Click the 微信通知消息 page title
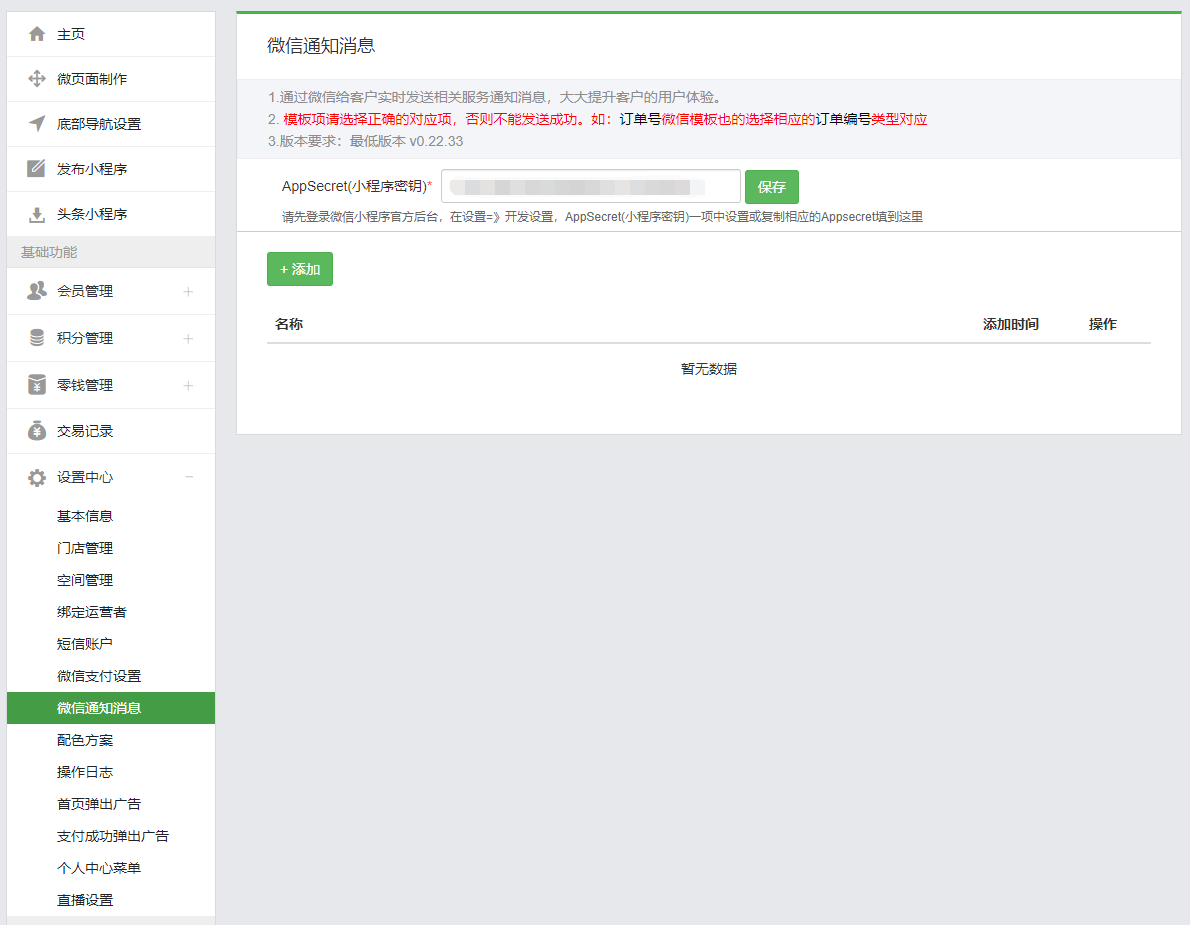 [x=321, y=46]
